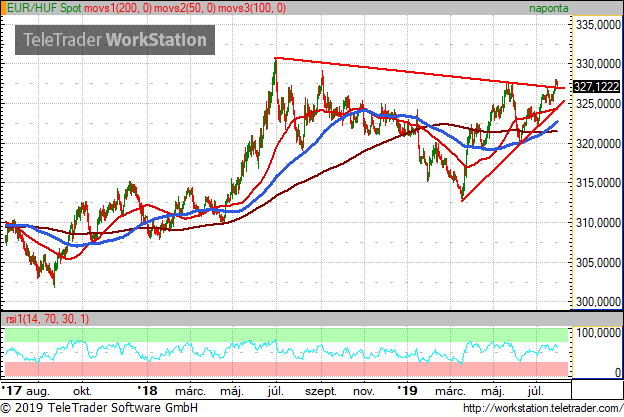Click the rsi1(14, 70, 30, 1) label
This screenshot has width=624, height=417.
[x=47, y=319]
